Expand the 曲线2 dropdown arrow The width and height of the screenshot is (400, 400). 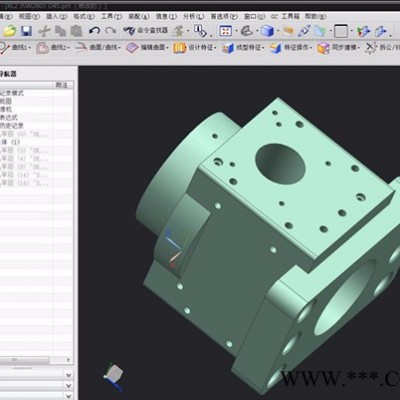tap(68, 48)
